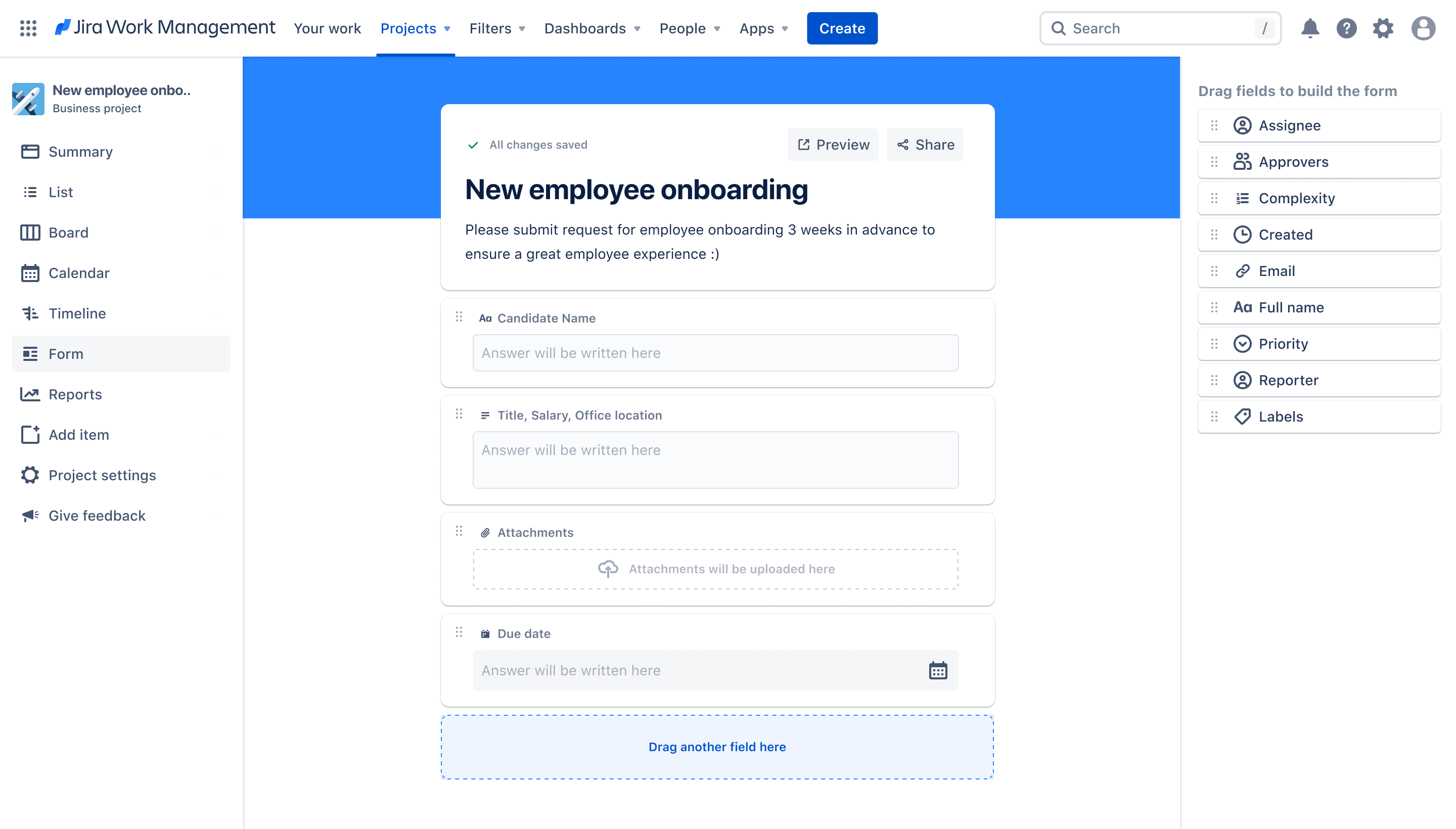
Task: Click the List view icon
Action: tap(29, 191)
